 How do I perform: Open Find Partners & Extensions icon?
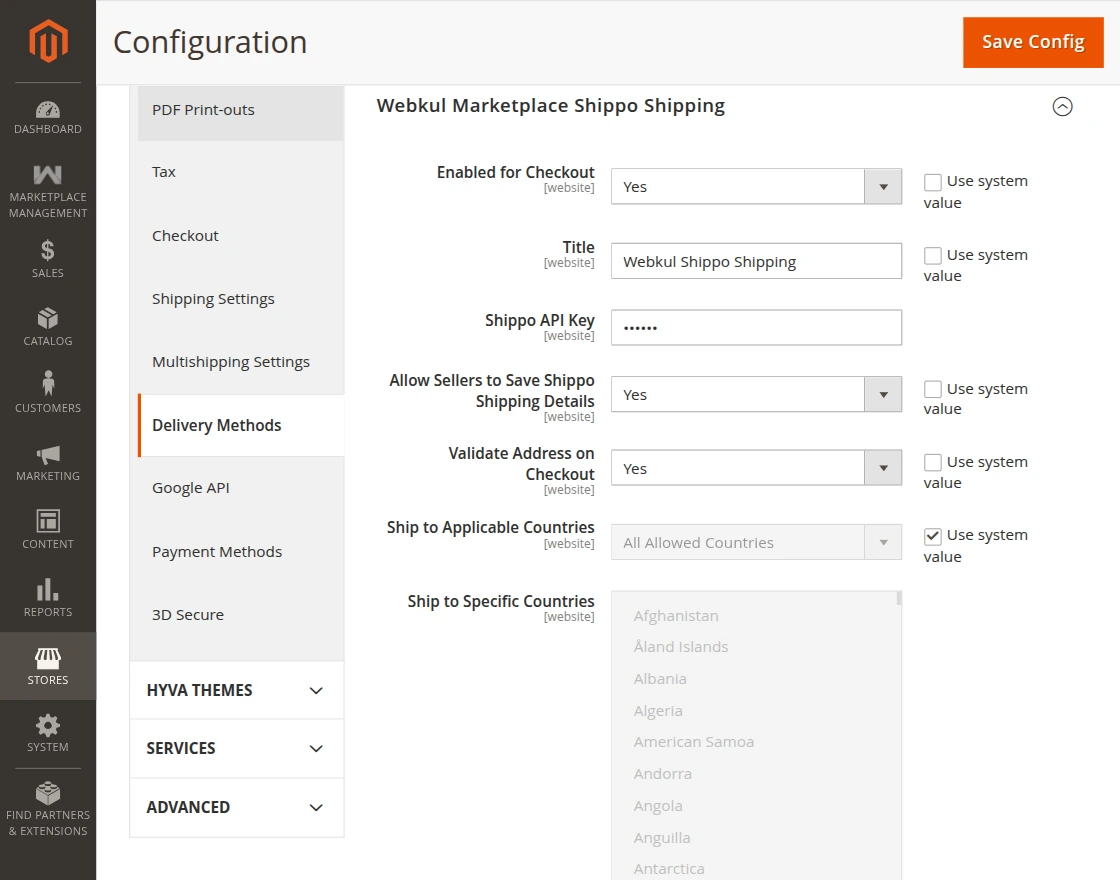(x=48, y=793)
